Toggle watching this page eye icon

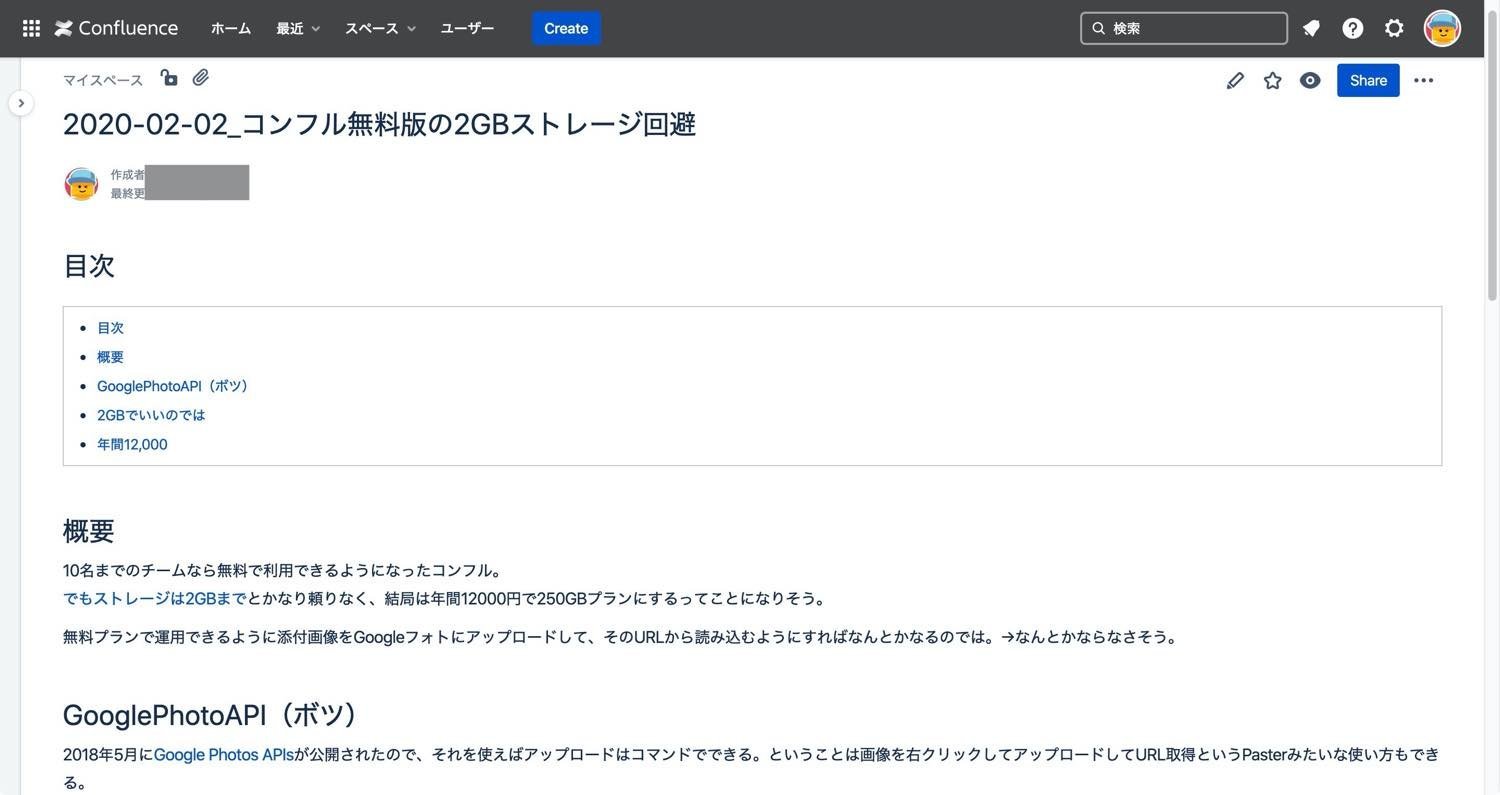[x=1310, y=80]
